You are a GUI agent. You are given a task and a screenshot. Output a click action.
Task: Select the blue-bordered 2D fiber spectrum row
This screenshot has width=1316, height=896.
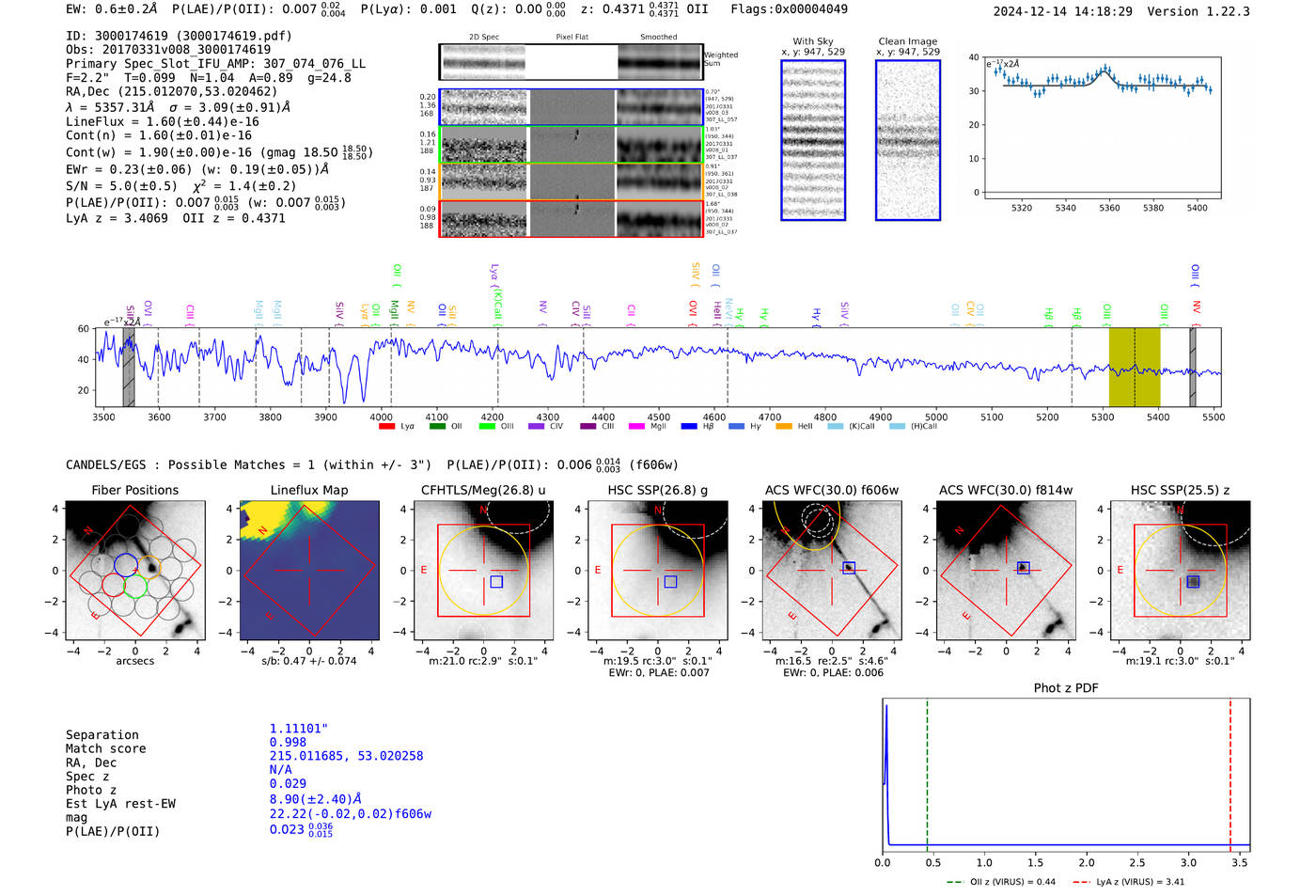(571, 107)
